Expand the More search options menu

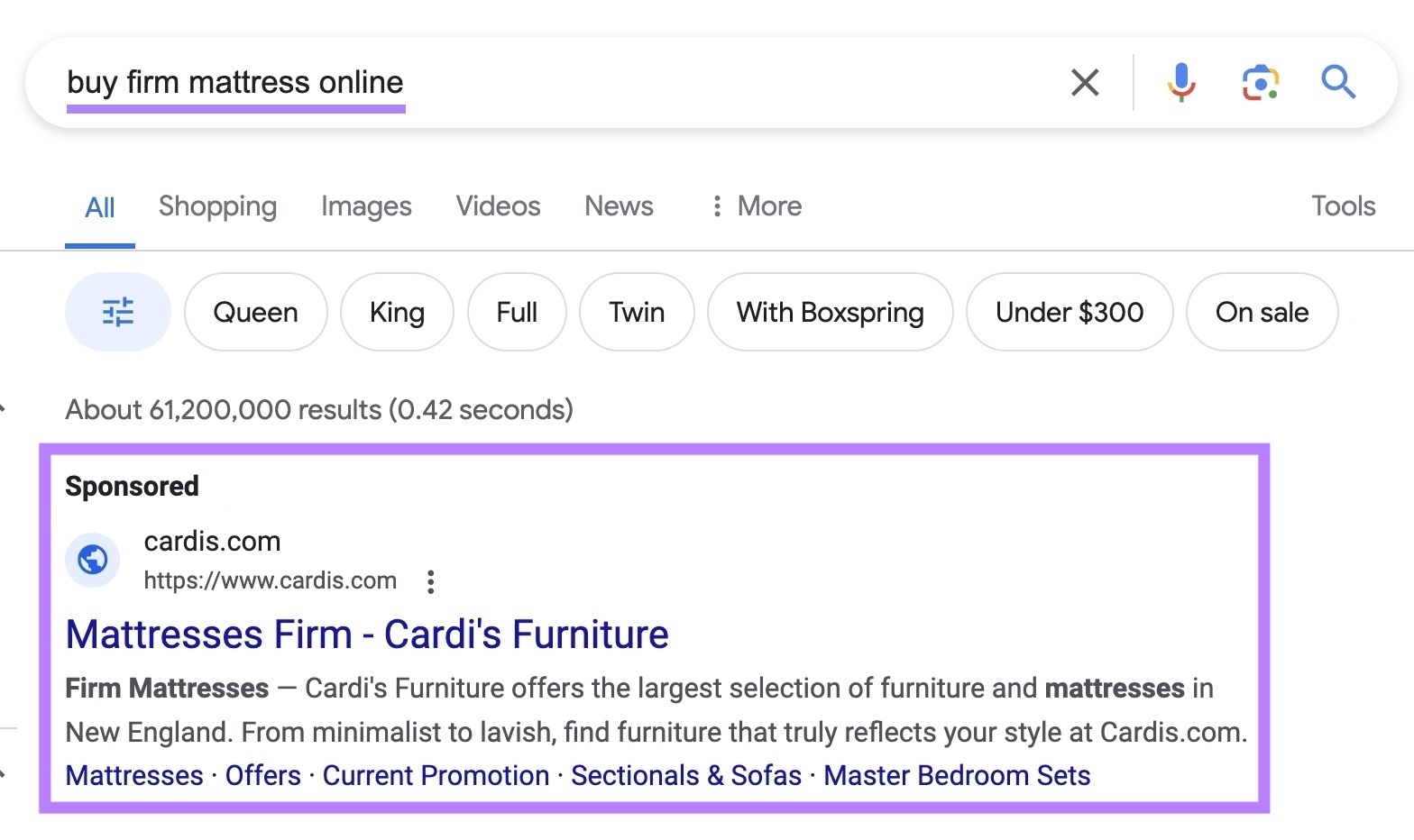pyautogui.click(x=756, y=206)
